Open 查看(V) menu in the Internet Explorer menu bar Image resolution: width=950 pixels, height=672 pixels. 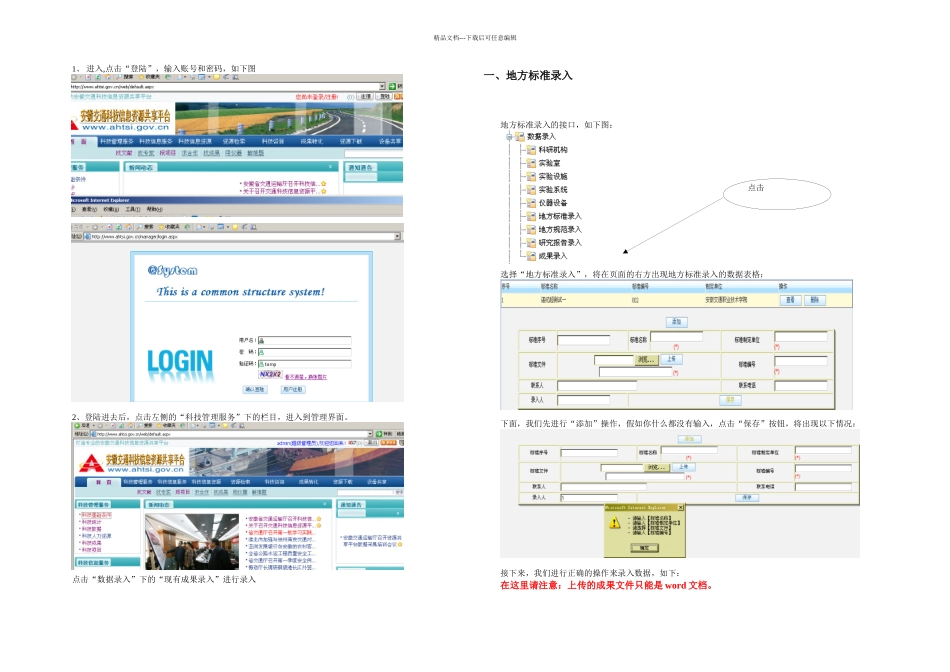click(89, 210)
